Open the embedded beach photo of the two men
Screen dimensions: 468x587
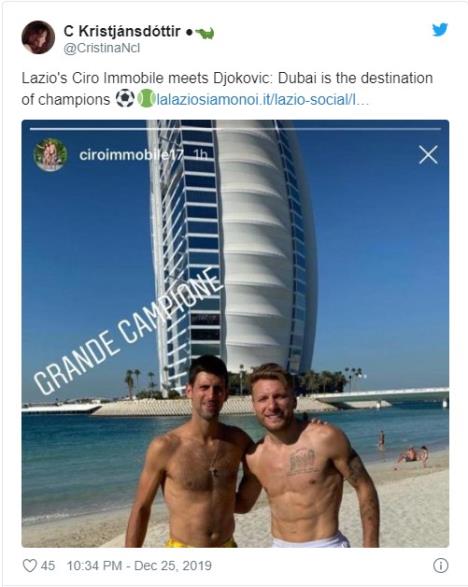point(235,334)
